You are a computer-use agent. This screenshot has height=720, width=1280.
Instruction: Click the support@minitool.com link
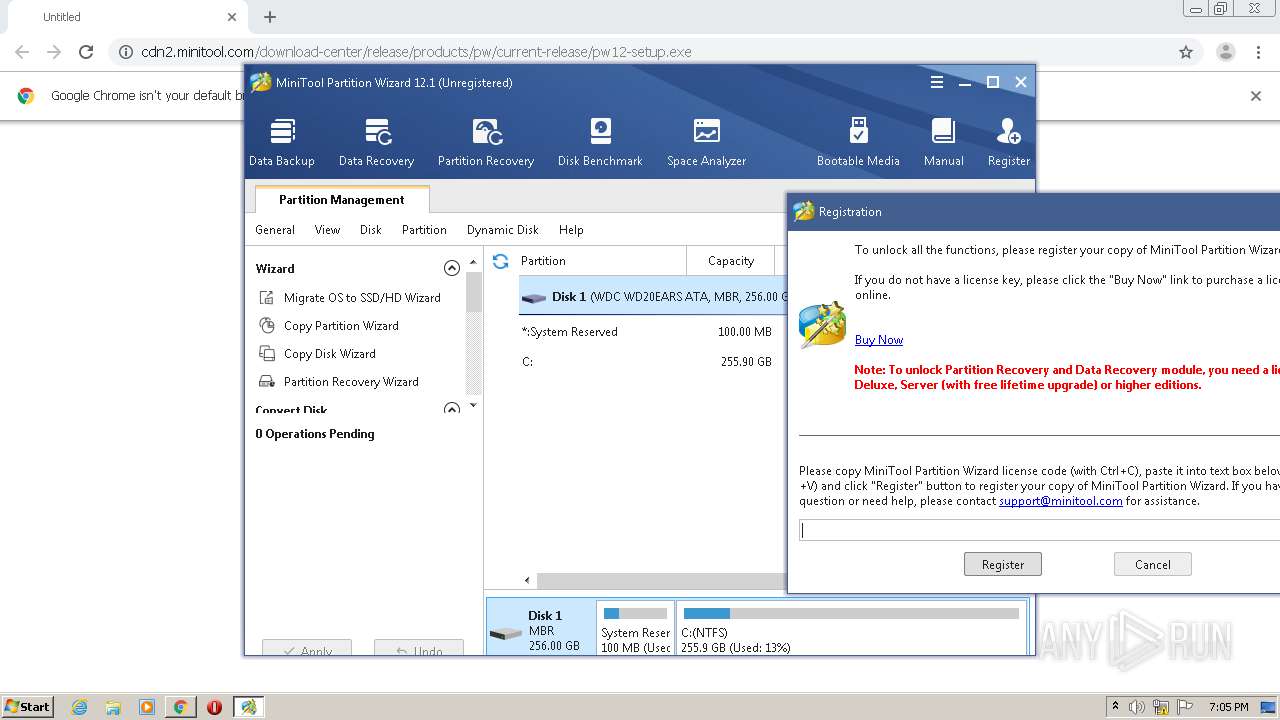tap(1060, 501)
